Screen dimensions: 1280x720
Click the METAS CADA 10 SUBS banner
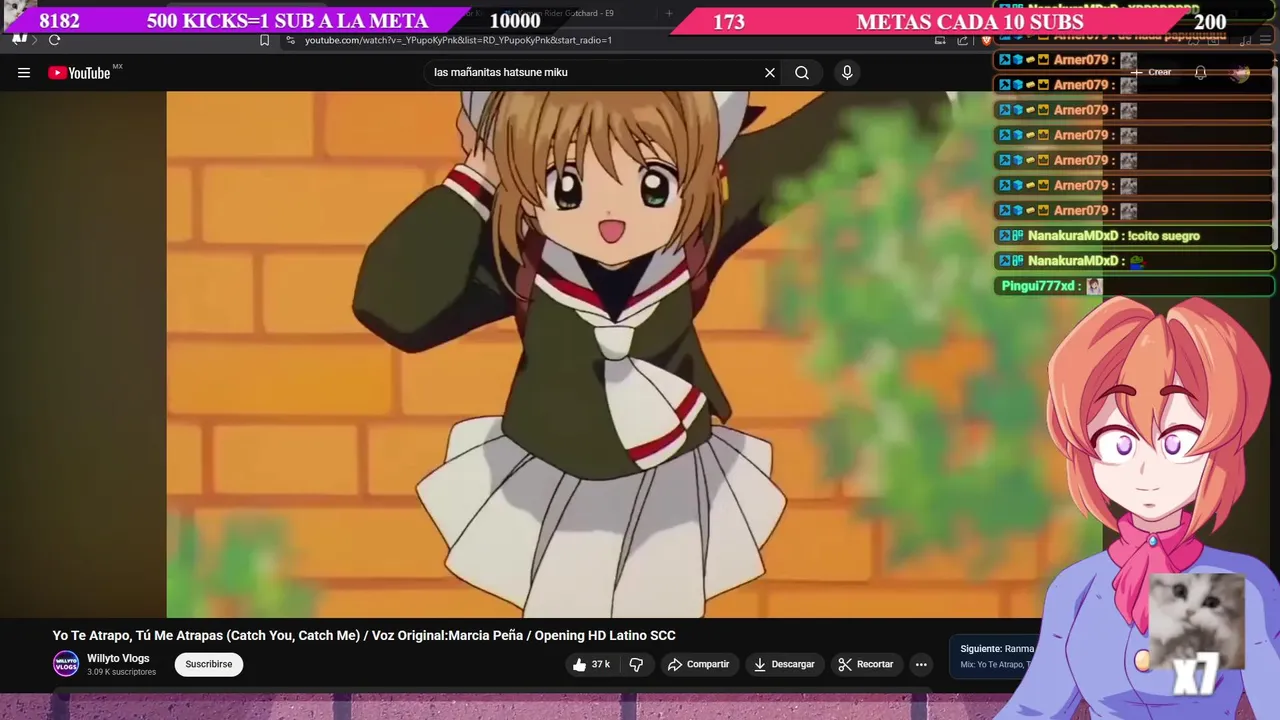click(969, 22)
